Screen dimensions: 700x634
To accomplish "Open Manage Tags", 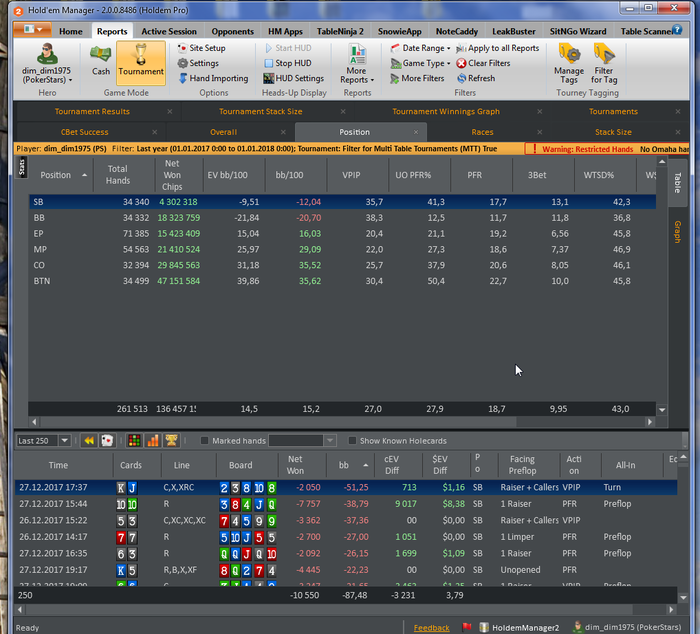I will tap(569, 63).
